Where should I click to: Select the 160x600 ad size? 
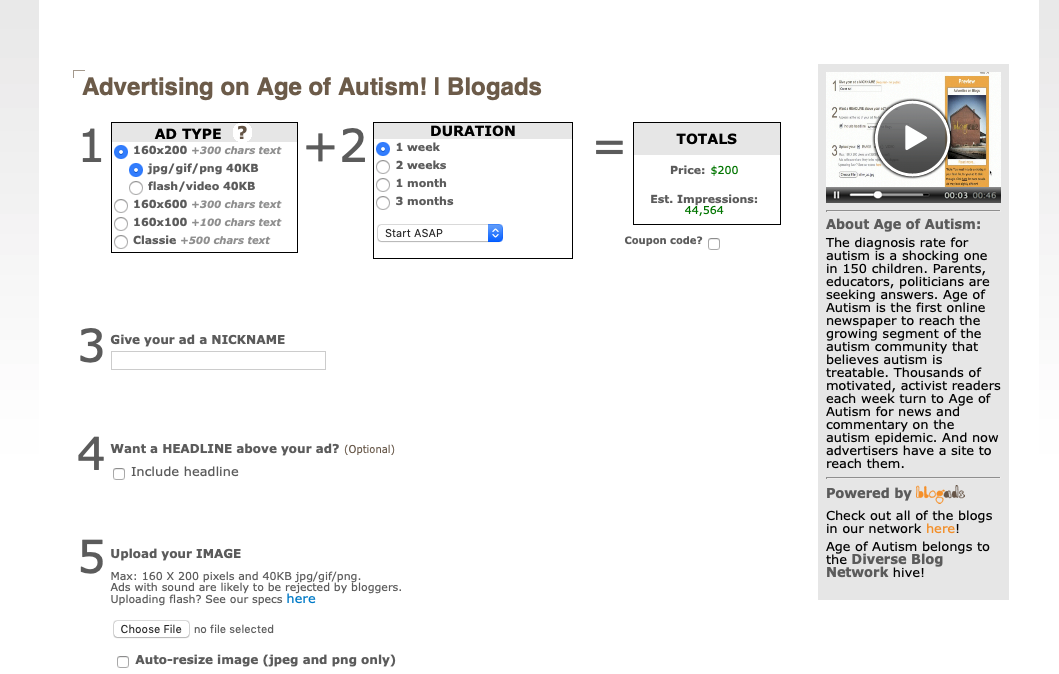click(x=121, y=205)
